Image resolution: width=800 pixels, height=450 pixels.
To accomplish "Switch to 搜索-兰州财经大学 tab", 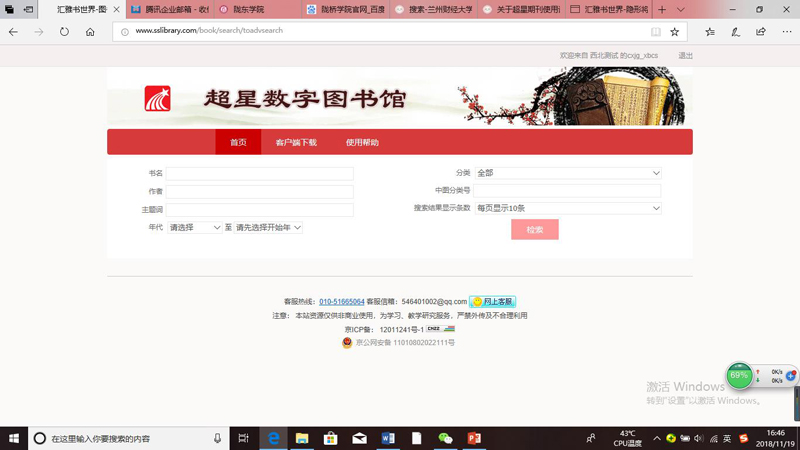I will 434,10.
